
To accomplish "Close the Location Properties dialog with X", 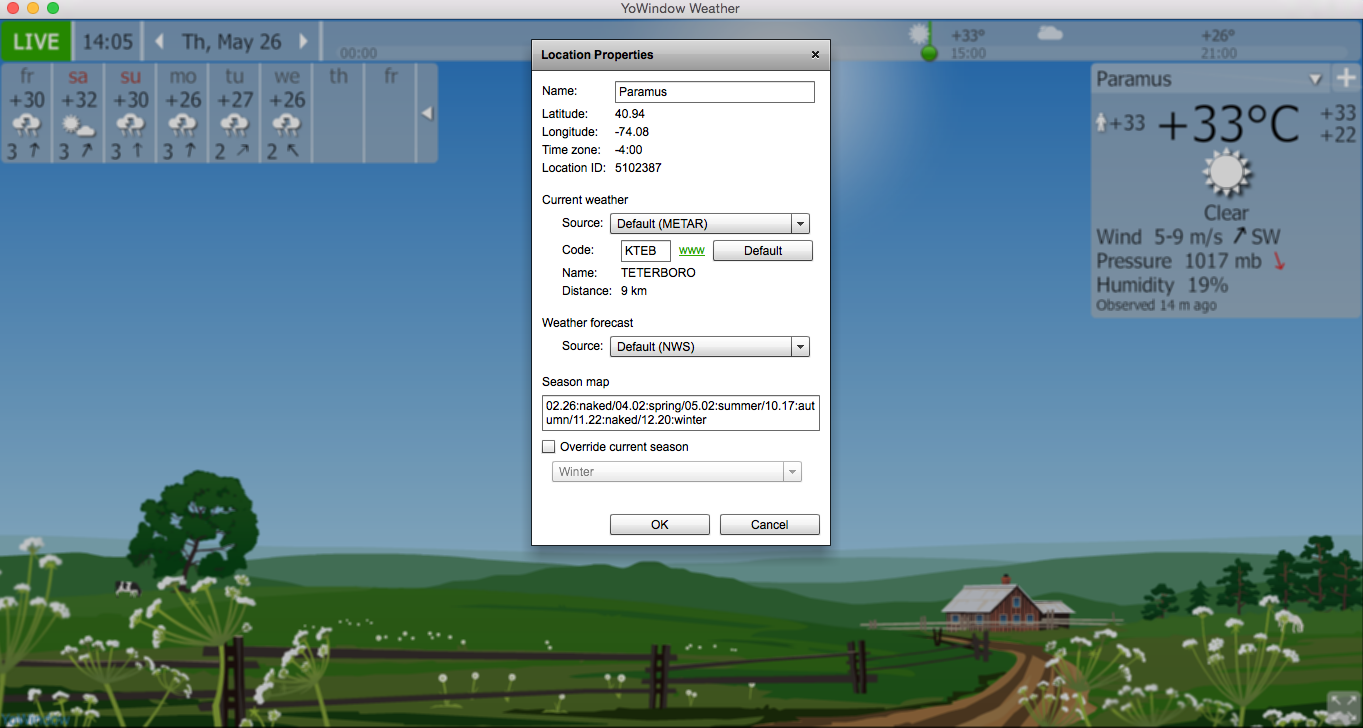I will tap(815, 55).
